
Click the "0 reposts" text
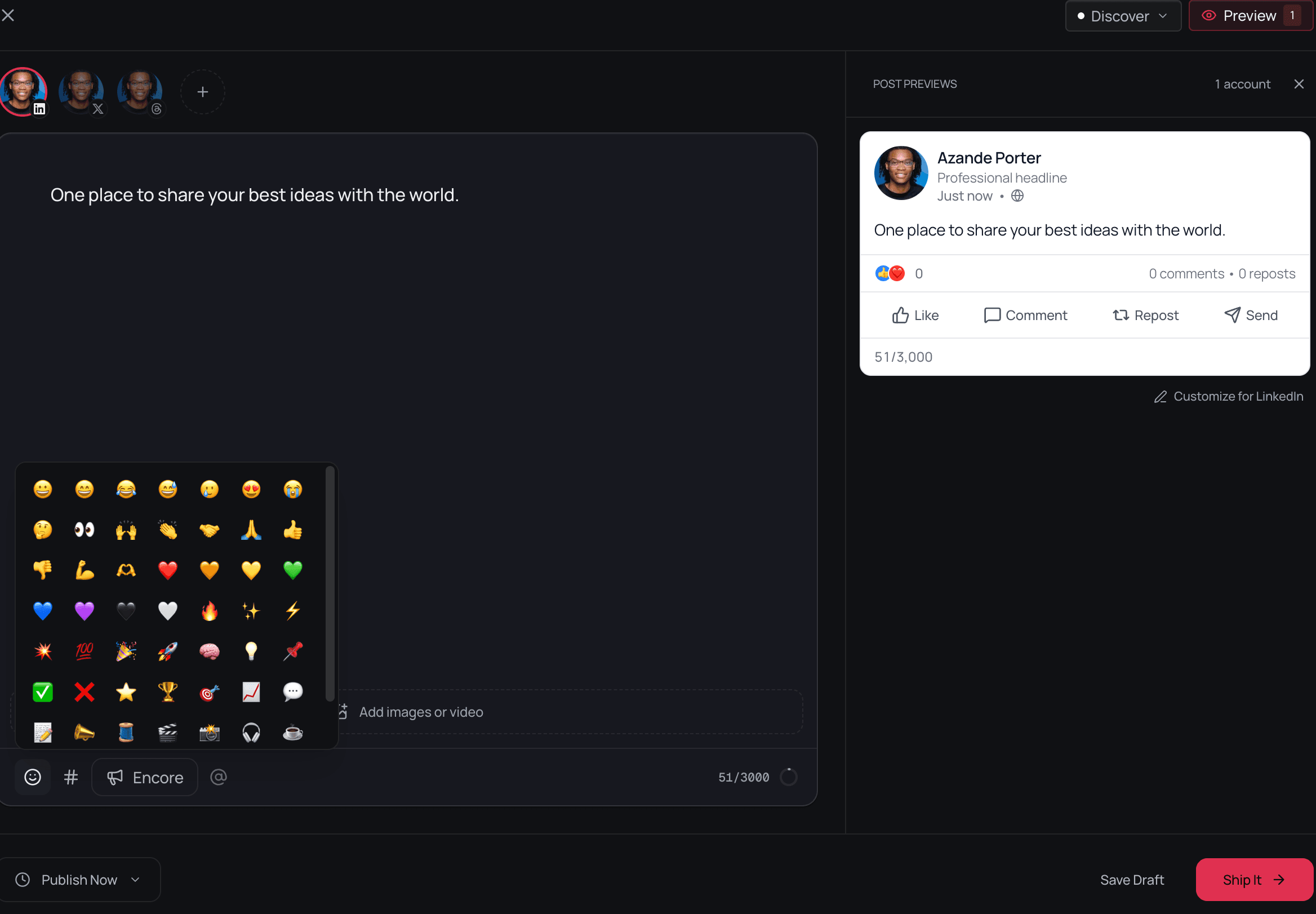coord(1267,274)
